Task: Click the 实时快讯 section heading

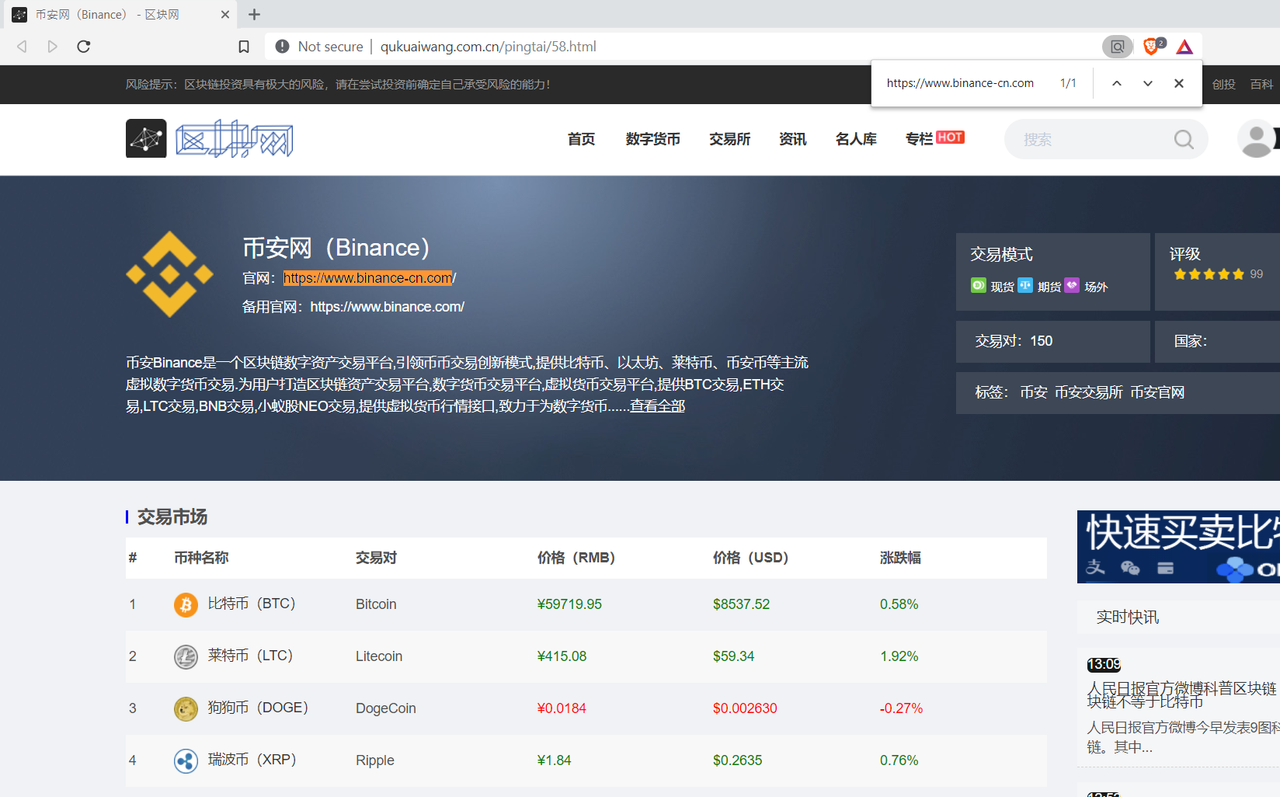Action: click(x=1127, y=617)
